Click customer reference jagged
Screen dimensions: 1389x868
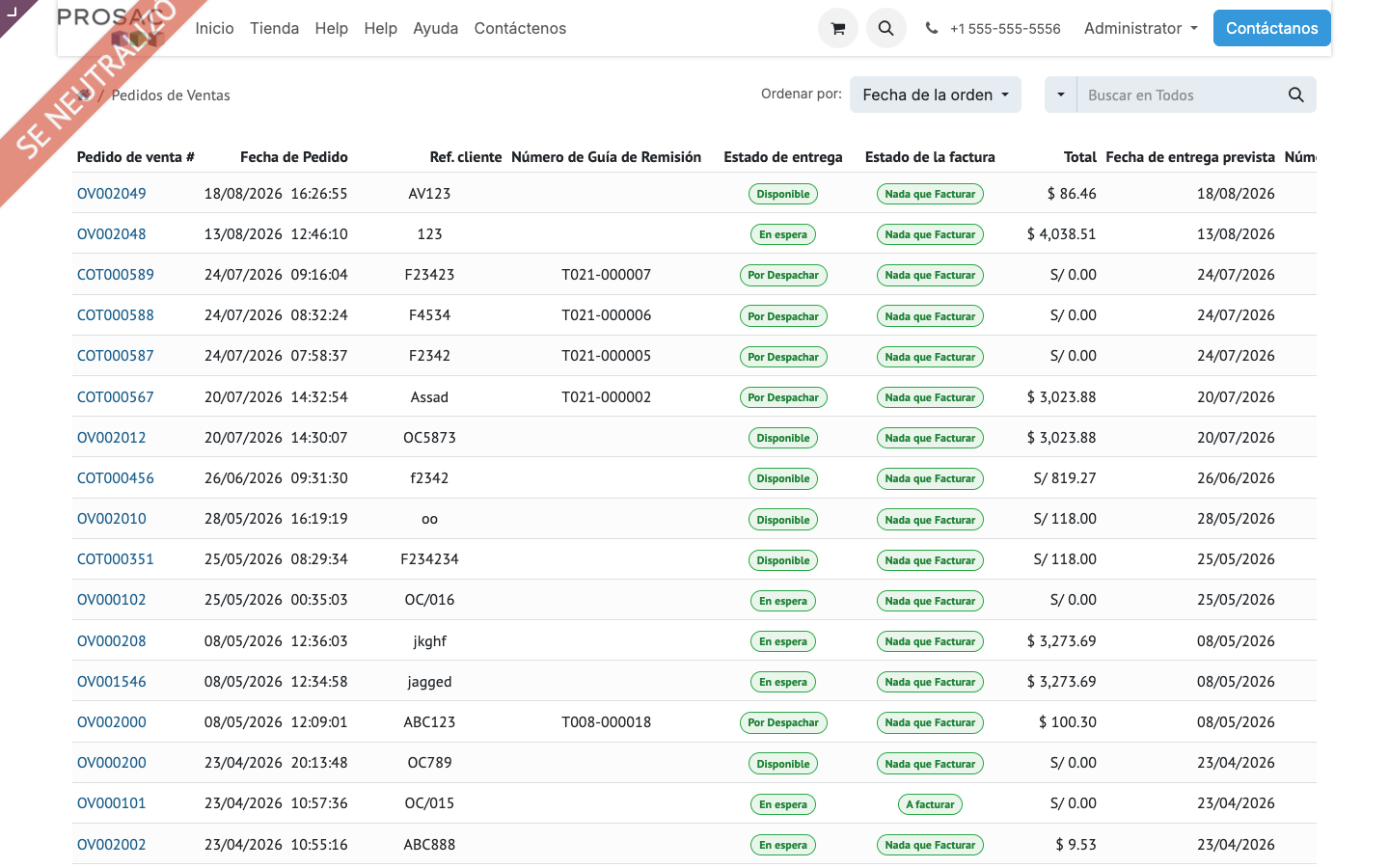[429, 681]
